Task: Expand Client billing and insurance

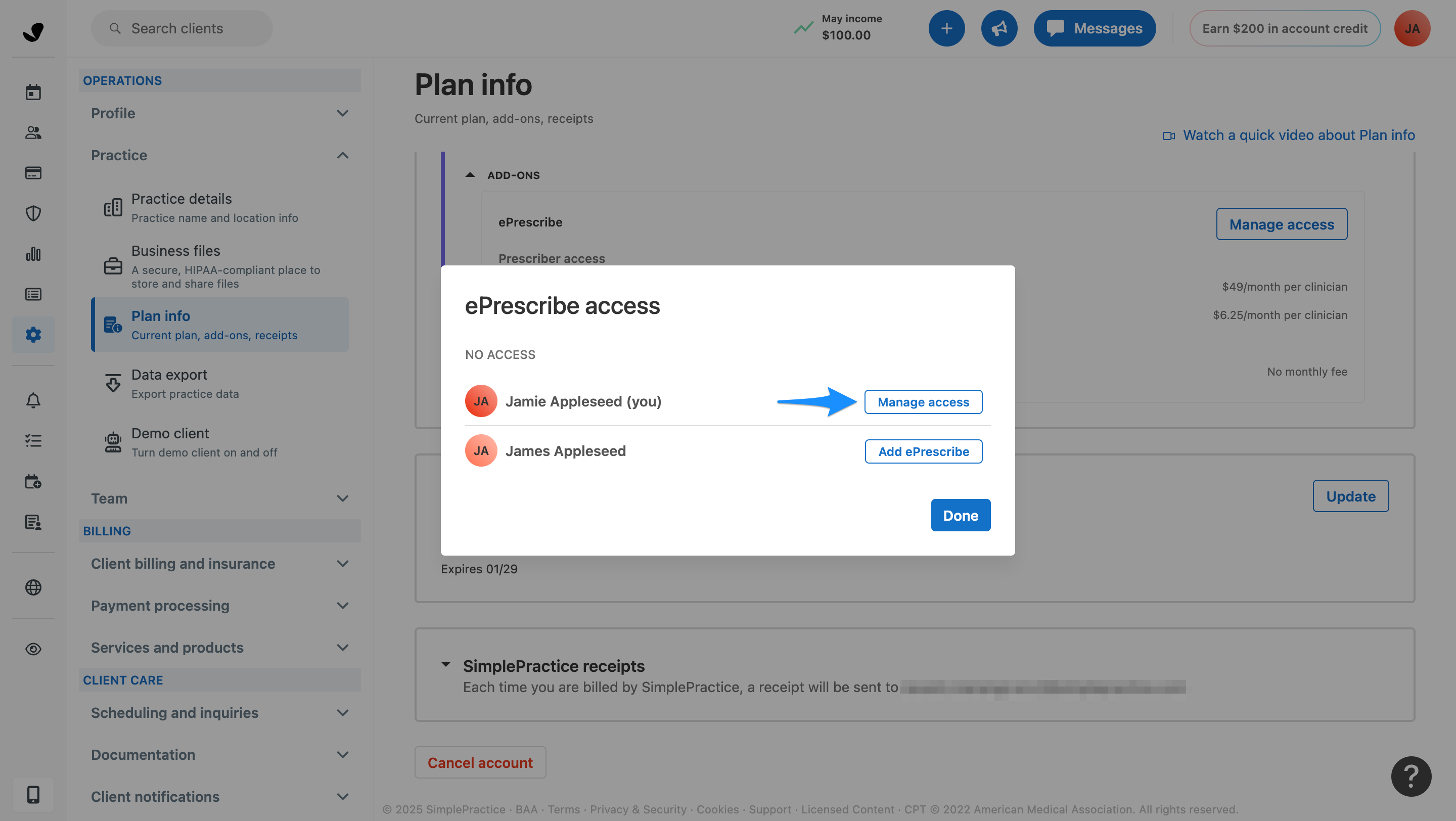Action: (x=219, y=563)
